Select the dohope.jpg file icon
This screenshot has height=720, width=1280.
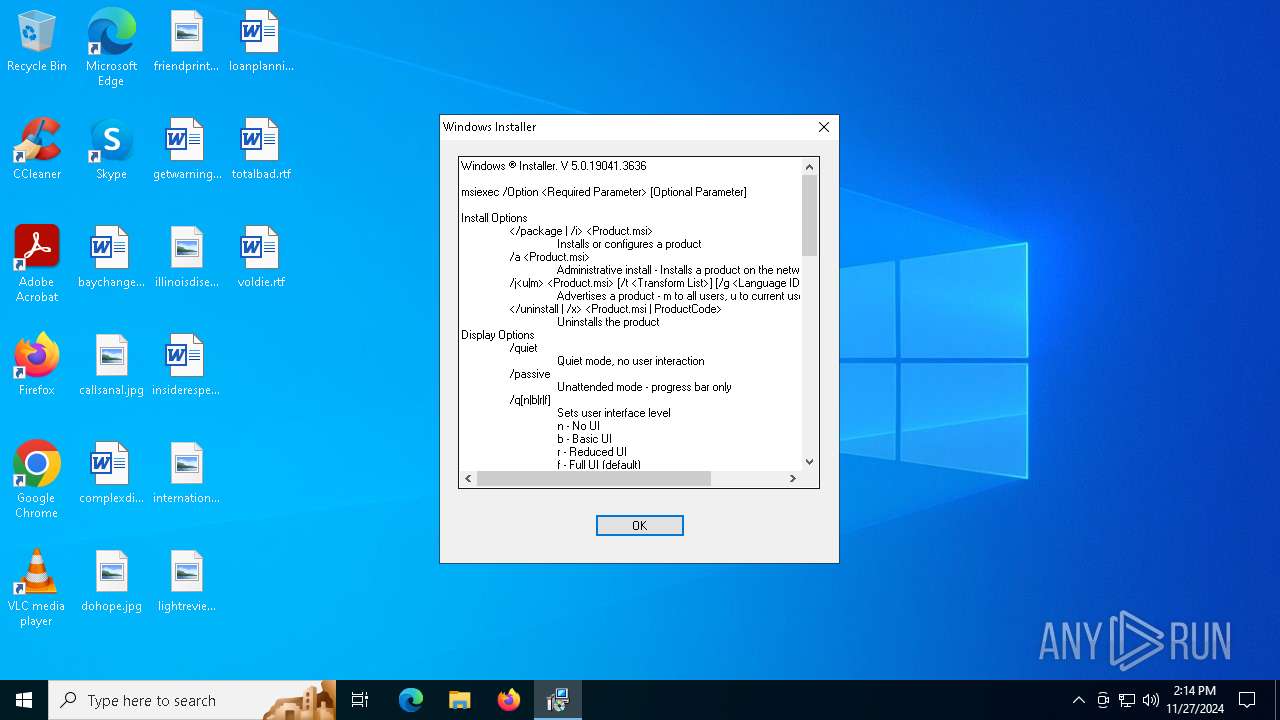[111, 582]
